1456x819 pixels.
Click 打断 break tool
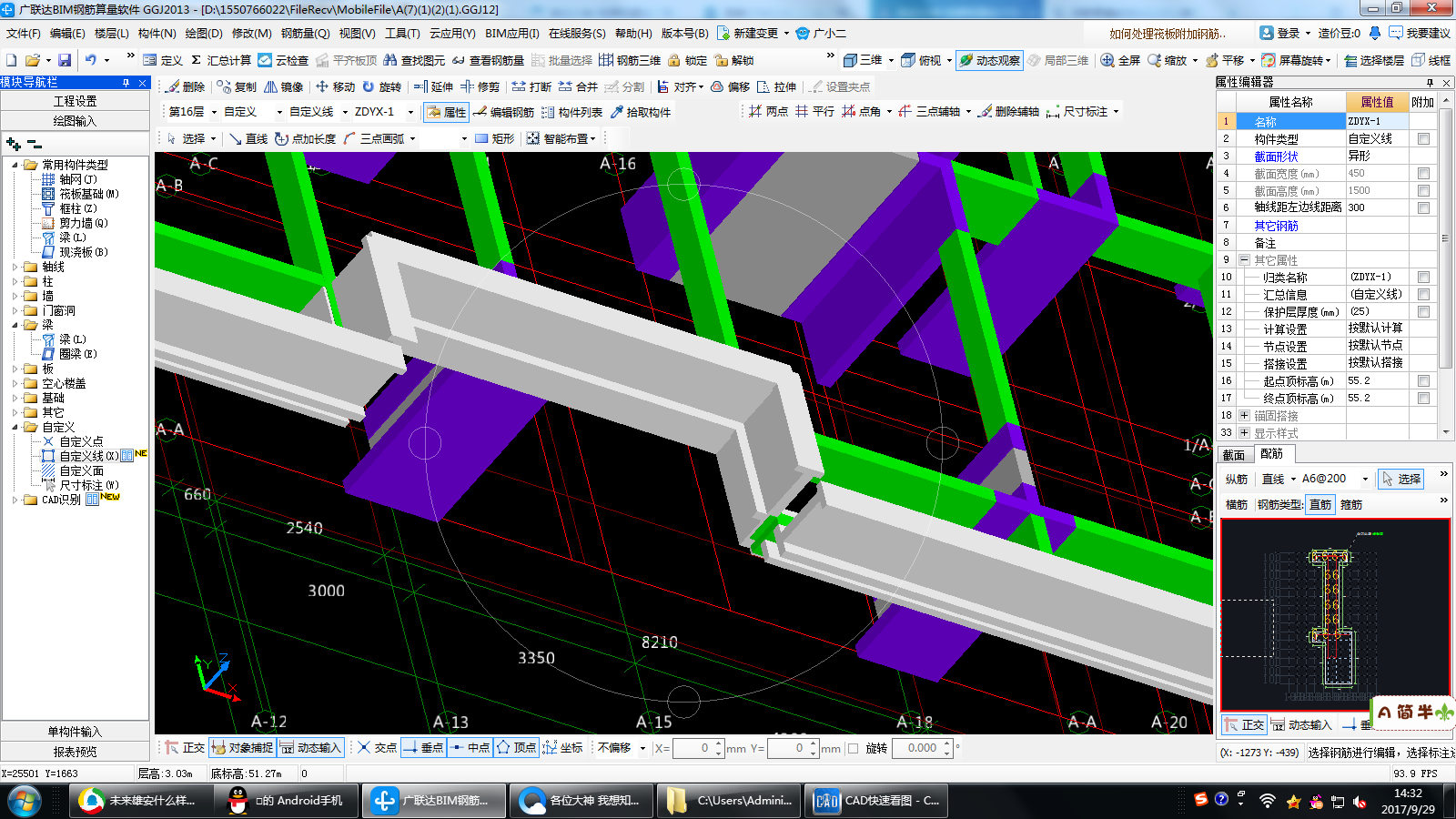point(531,86)
